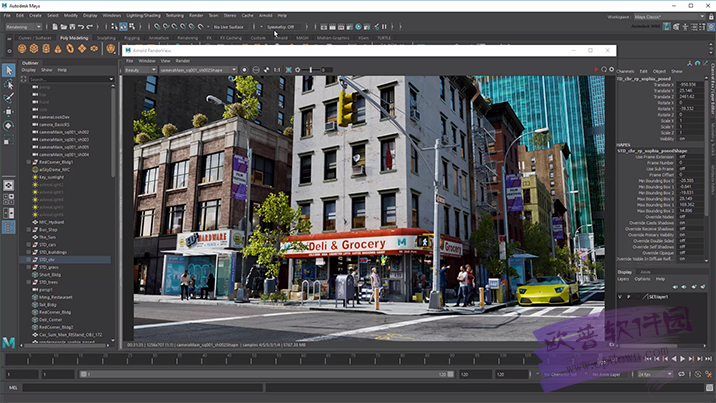Expand the Bus_Stop node in Outliner
The height and width of the screenshot is (403, 716).
click(x=29, y=230)
